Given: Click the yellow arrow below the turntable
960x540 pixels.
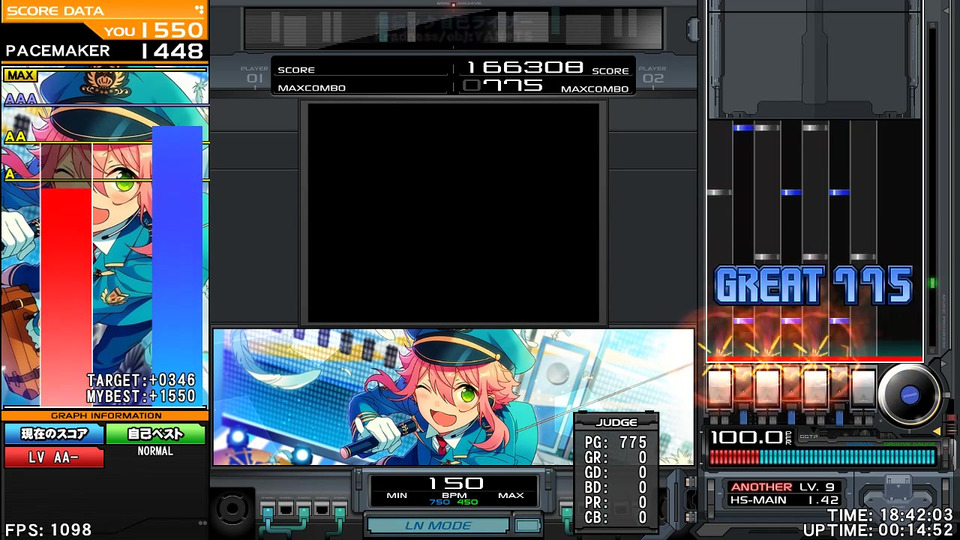Looking at the screenshot, I should tap(936, 432).
